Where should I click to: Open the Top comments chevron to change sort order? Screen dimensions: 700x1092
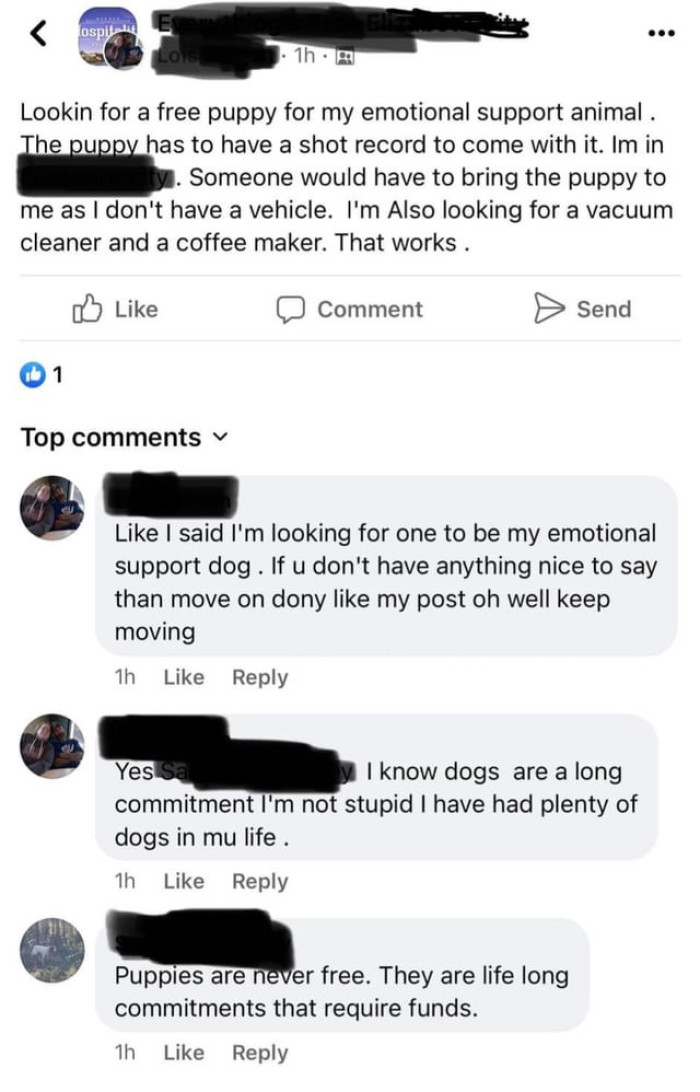[x=221, y=437]
